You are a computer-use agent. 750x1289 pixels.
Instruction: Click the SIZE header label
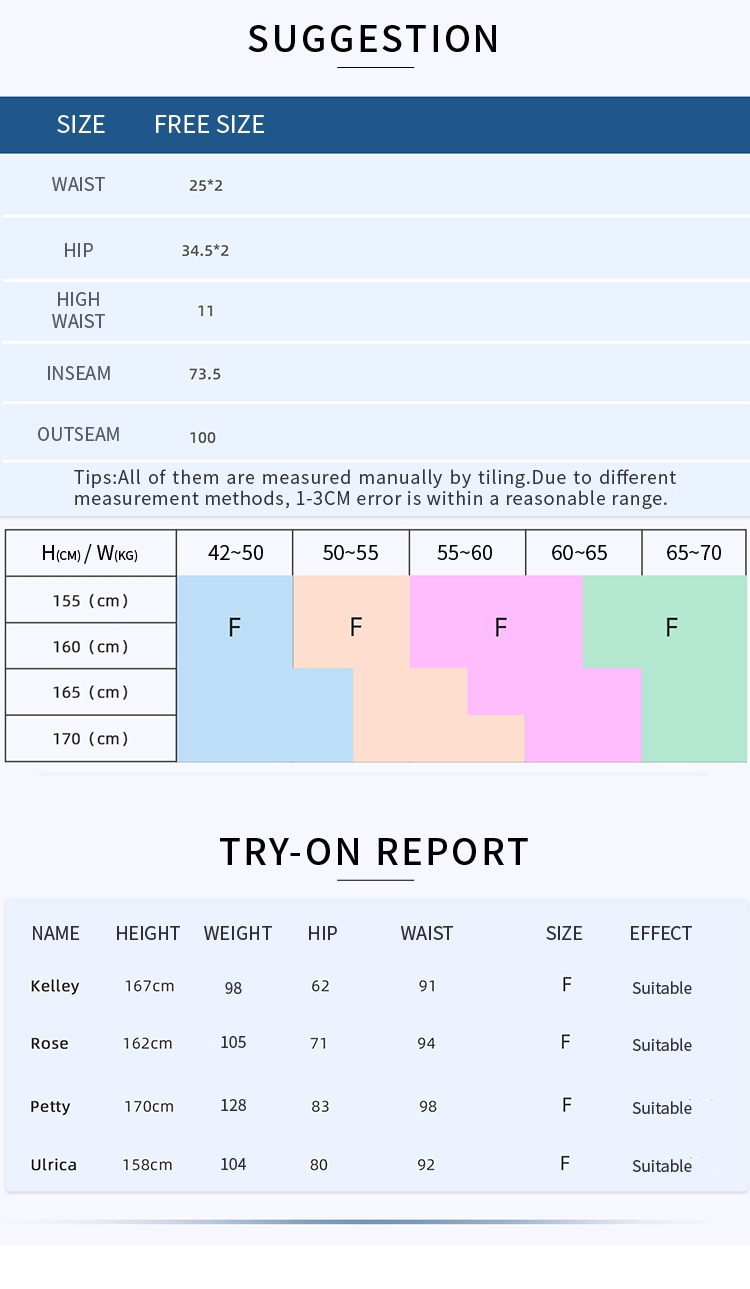[x=81, y=124]
